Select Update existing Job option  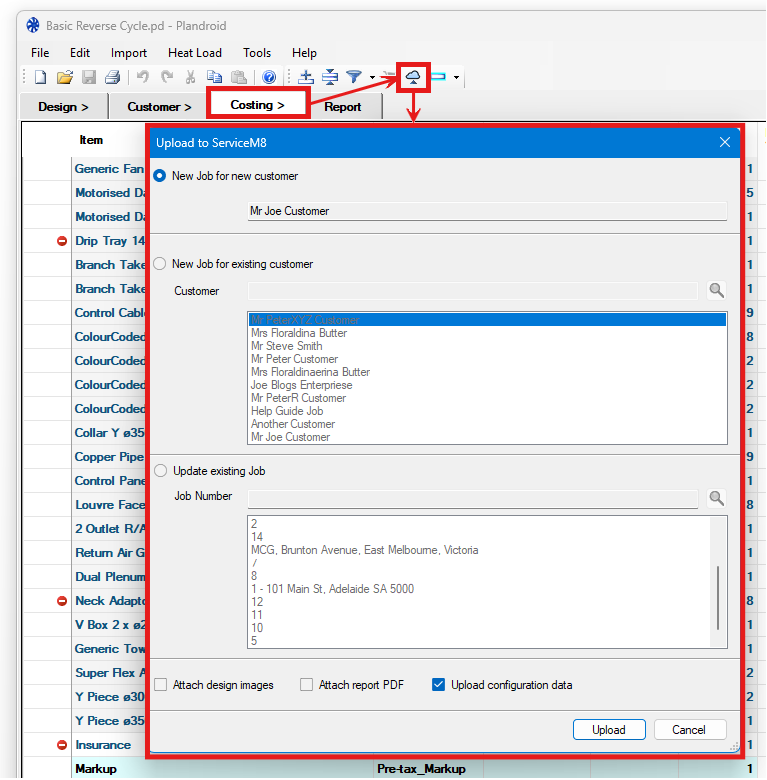pyautogui.click(x=160, y=471)
